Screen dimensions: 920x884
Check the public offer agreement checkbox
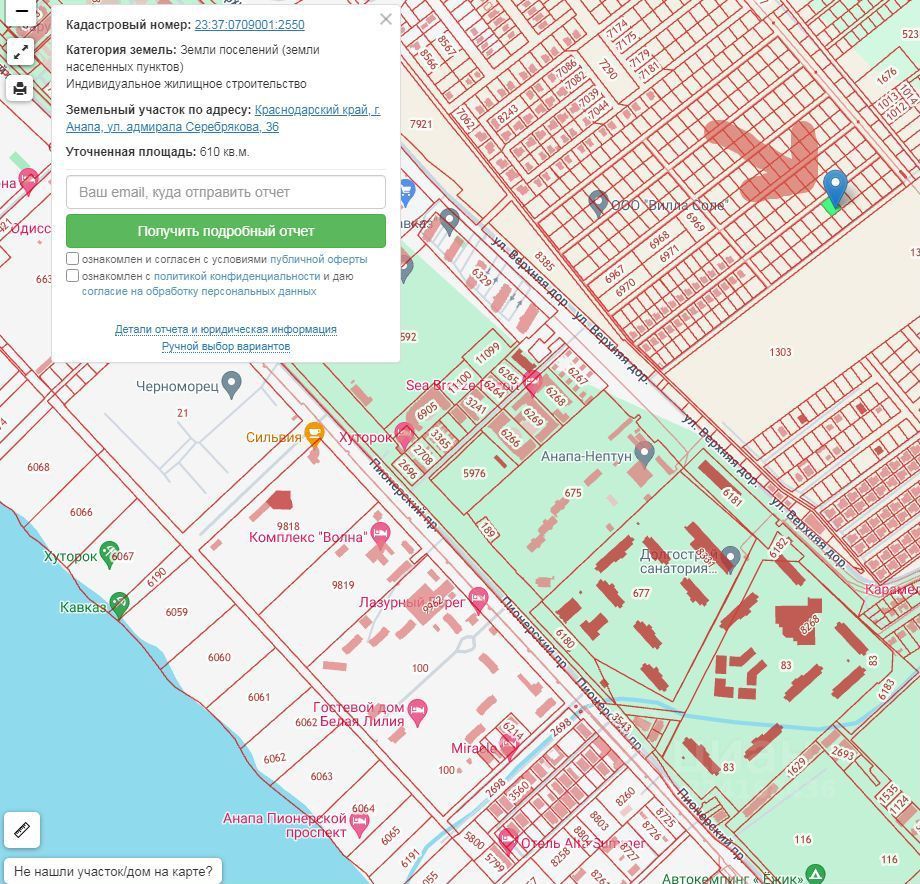tap(72, 259)
